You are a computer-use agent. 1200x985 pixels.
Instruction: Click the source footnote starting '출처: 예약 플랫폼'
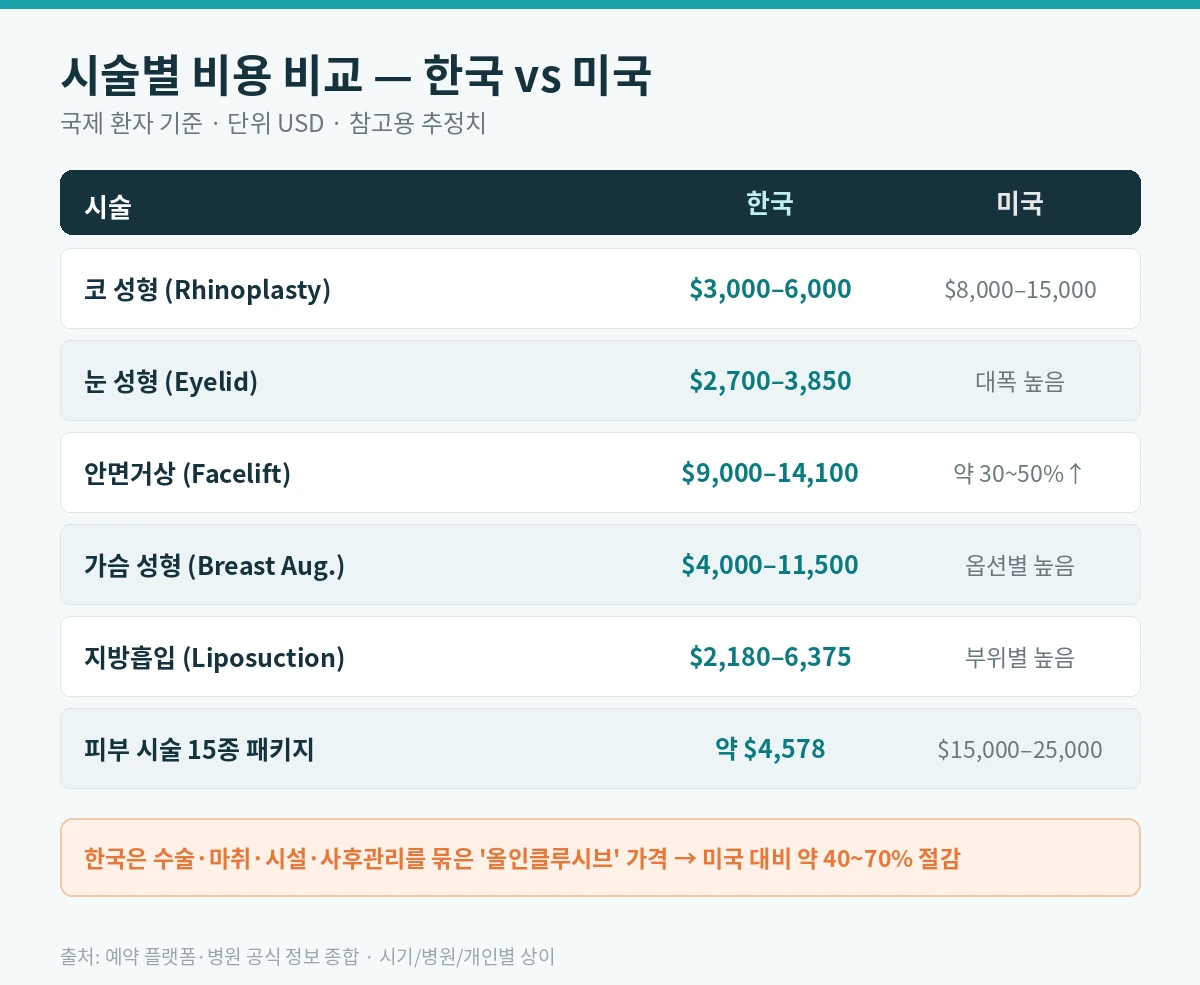pyautogui.click(x=308, y=957)
